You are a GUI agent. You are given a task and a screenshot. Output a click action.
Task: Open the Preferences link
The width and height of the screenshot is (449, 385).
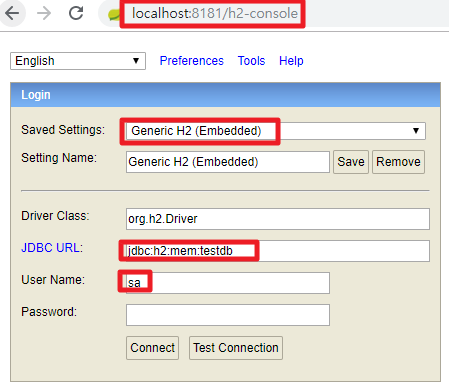[192, 61]
